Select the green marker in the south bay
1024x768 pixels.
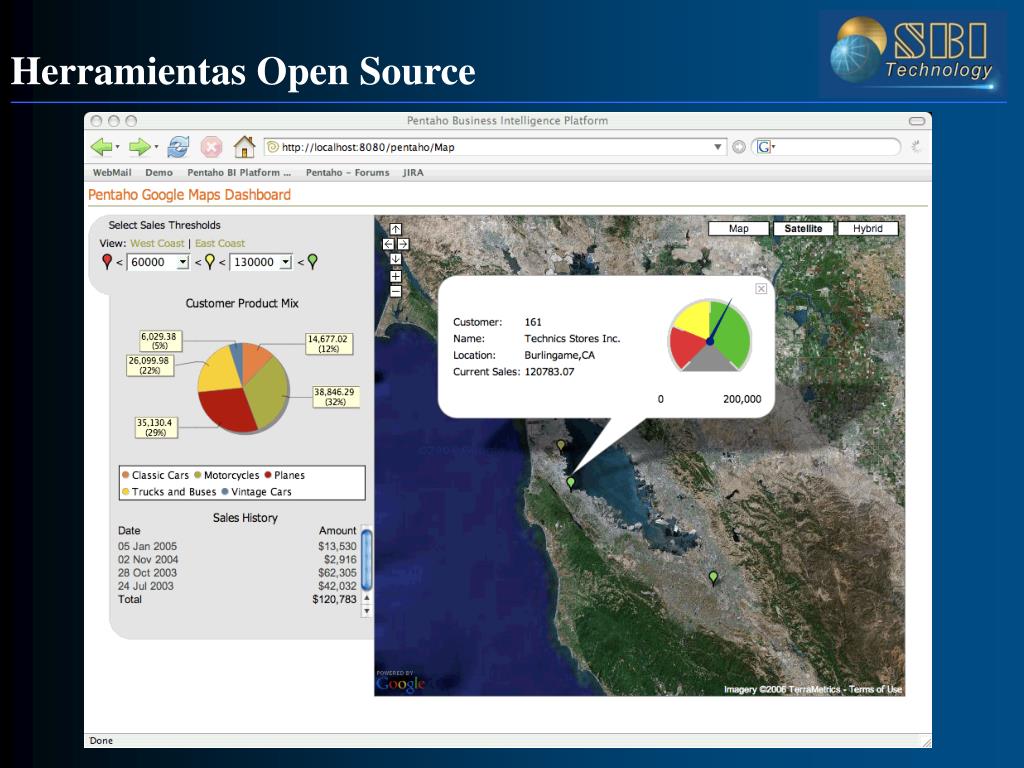click(x=713, y=578)
